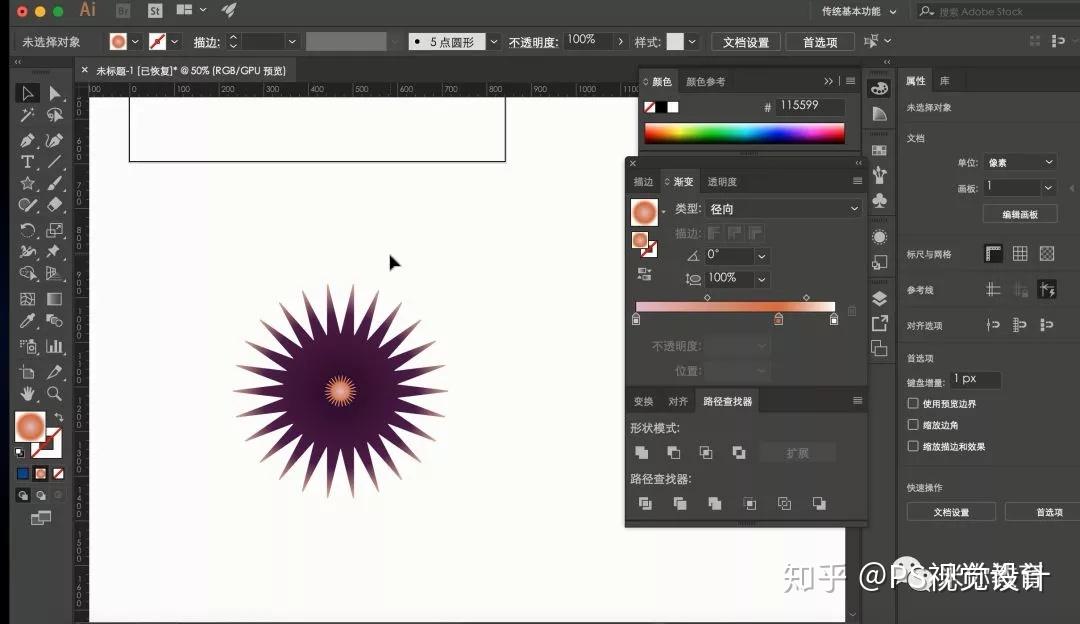Enable 缩放边角 checkbox

913,424
